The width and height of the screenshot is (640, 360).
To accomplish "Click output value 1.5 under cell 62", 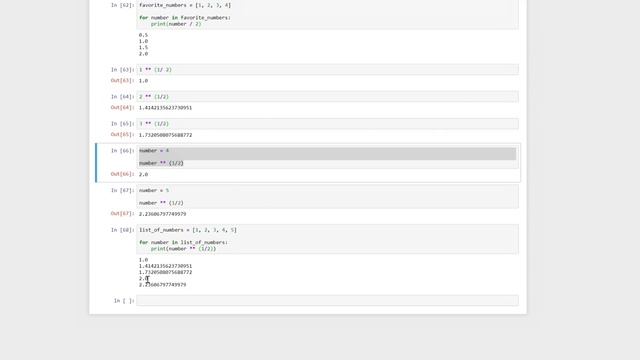I will [143, 48].
